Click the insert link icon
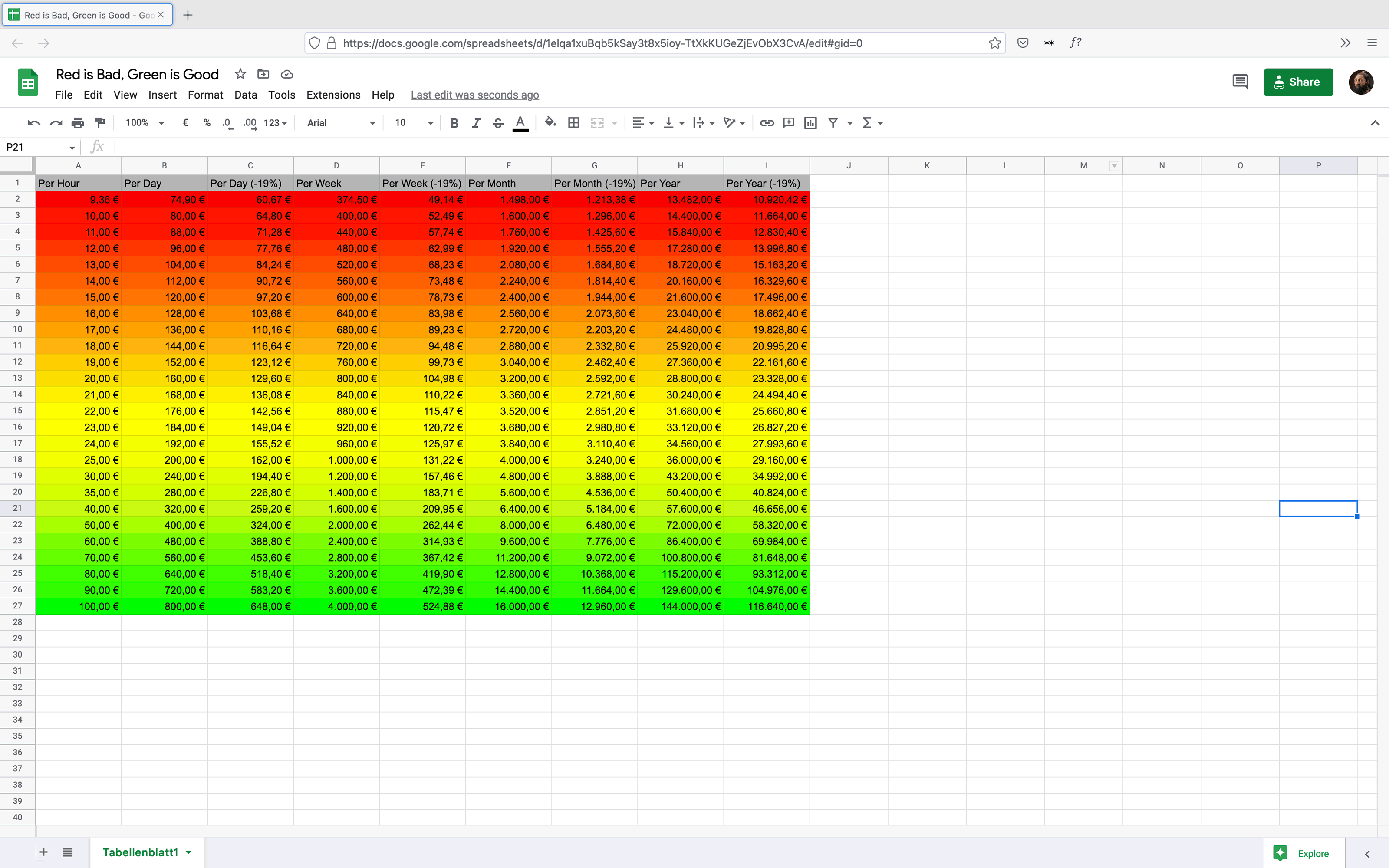Screen dimensions: 1389x868 [x=767, y=123]
